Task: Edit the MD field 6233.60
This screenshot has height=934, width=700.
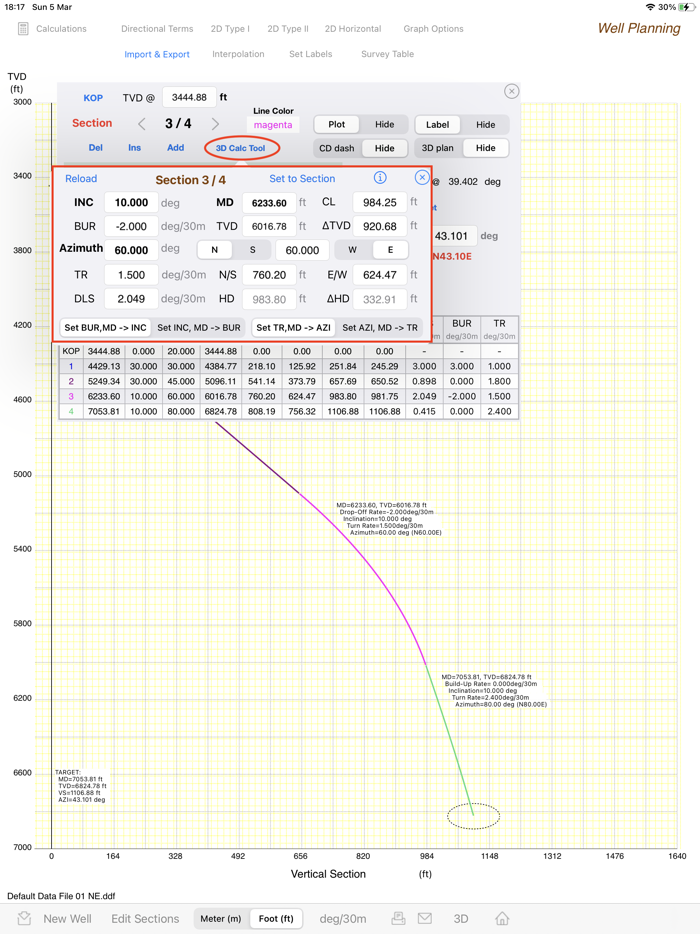Action: pyautogui.click(x=269, y=203)
